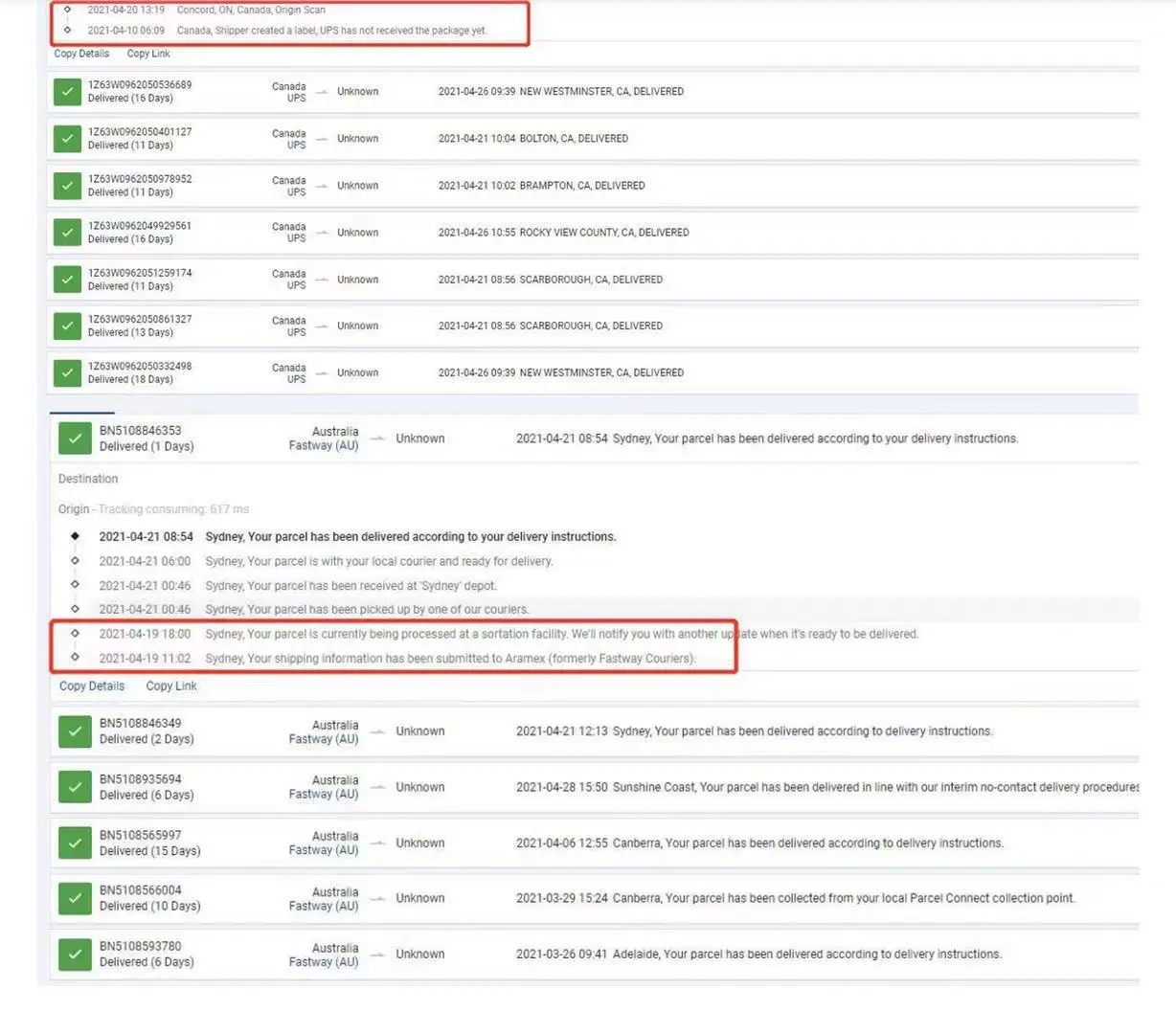Click 'Concord, ON, Canada, Origin Scan' event text
The height and width of the screenshot is (1034, 1176).
[x=251, y=10]
